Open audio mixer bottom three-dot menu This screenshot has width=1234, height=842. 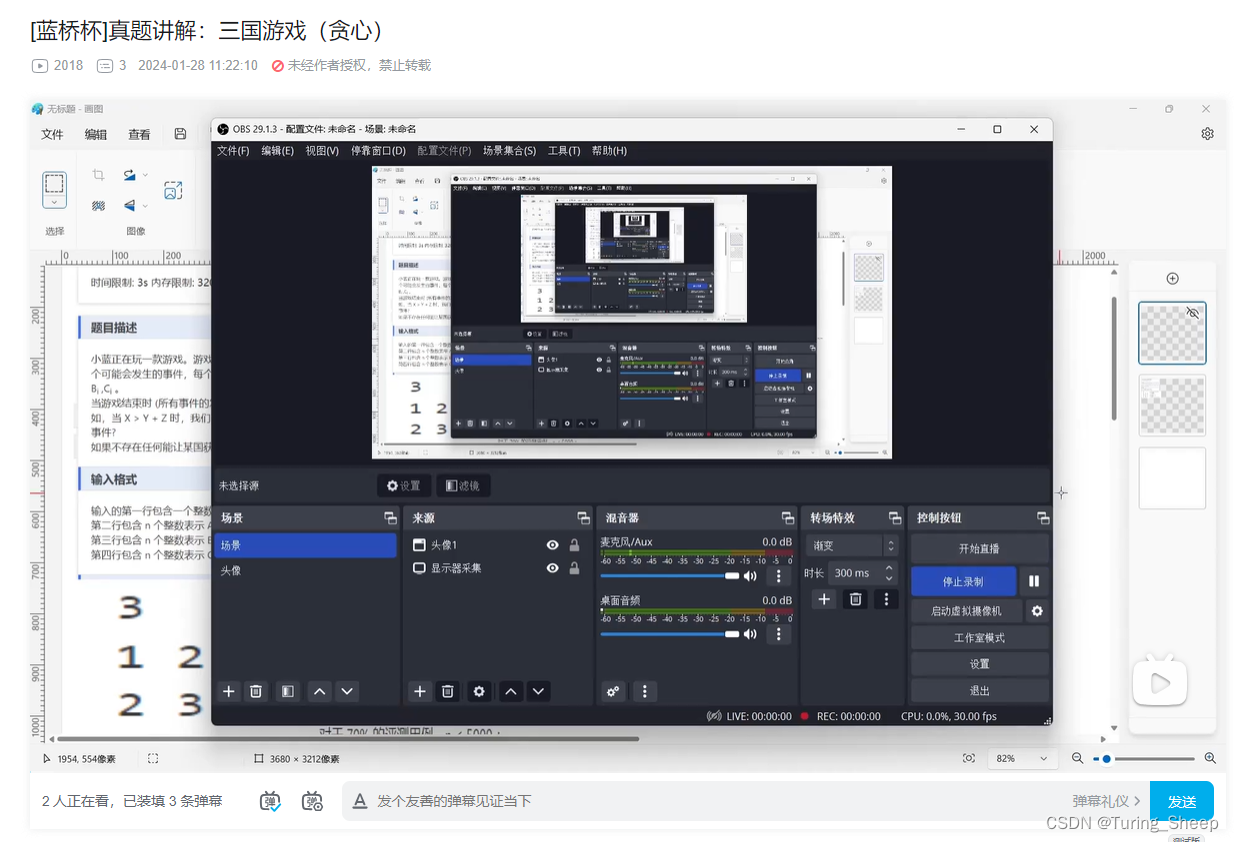645,691
